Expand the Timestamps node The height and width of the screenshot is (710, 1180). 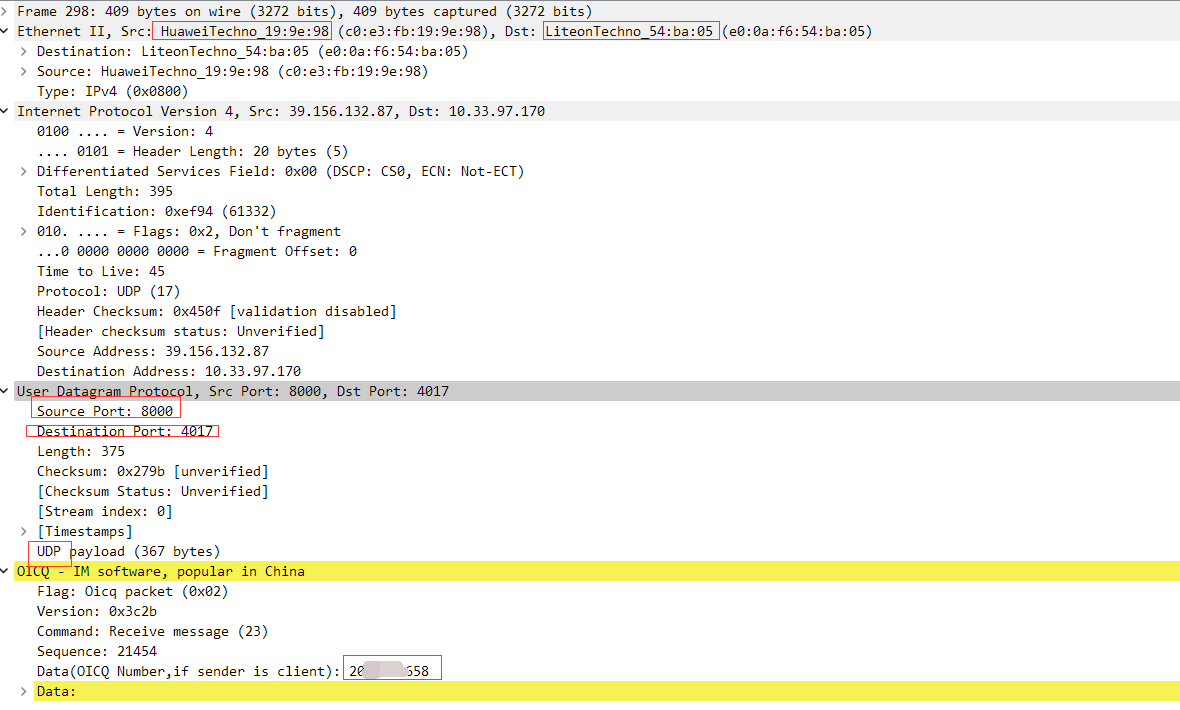pos(25,531)
